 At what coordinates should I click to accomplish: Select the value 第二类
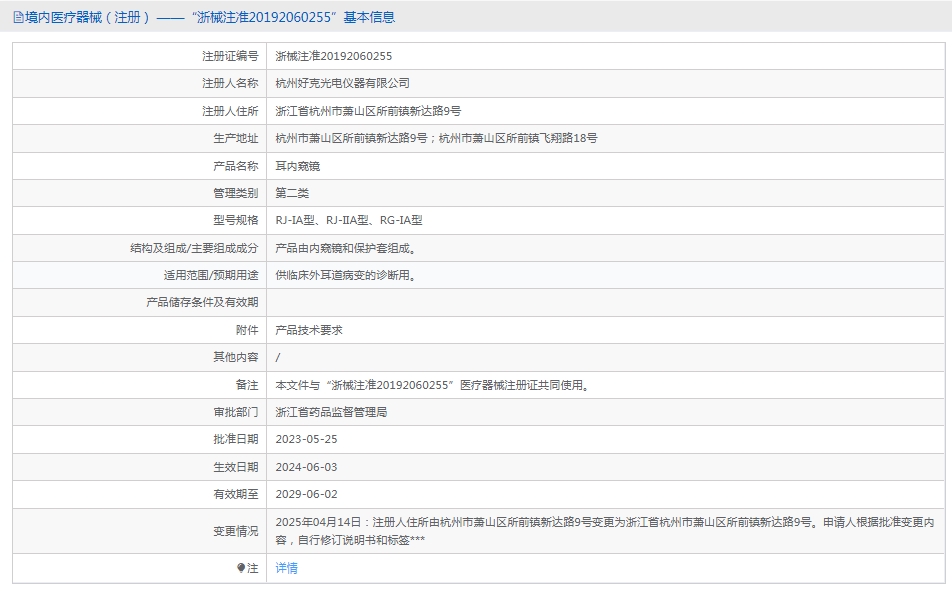click(292, 193)
